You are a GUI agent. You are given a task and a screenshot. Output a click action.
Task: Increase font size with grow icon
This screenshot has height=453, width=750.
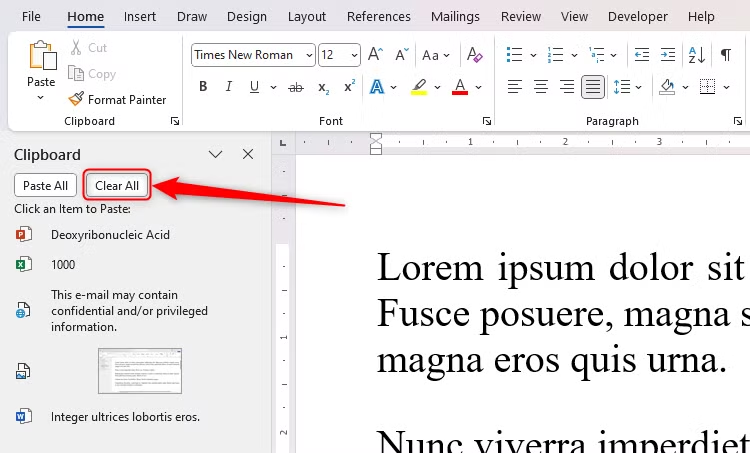click(x=375, y=54)
